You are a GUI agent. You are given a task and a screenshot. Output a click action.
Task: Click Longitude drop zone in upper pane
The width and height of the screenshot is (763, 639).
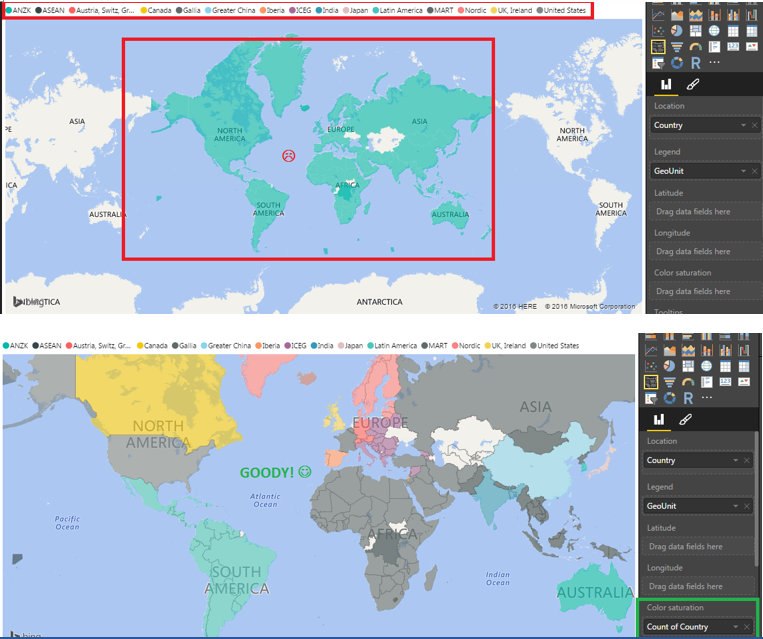(x=706, y=252)
